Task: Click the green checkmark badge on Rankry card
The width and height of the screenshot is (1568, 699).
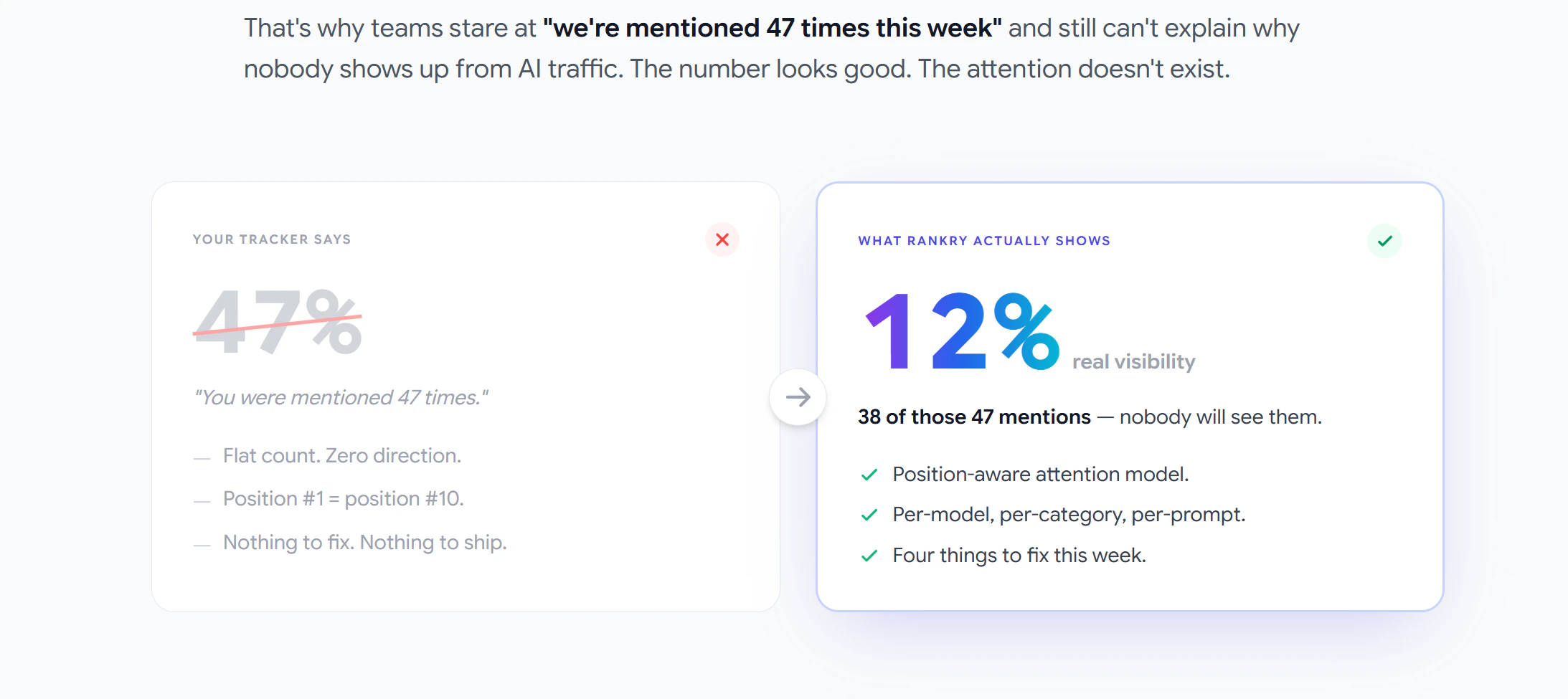Action: [1384, 241]
